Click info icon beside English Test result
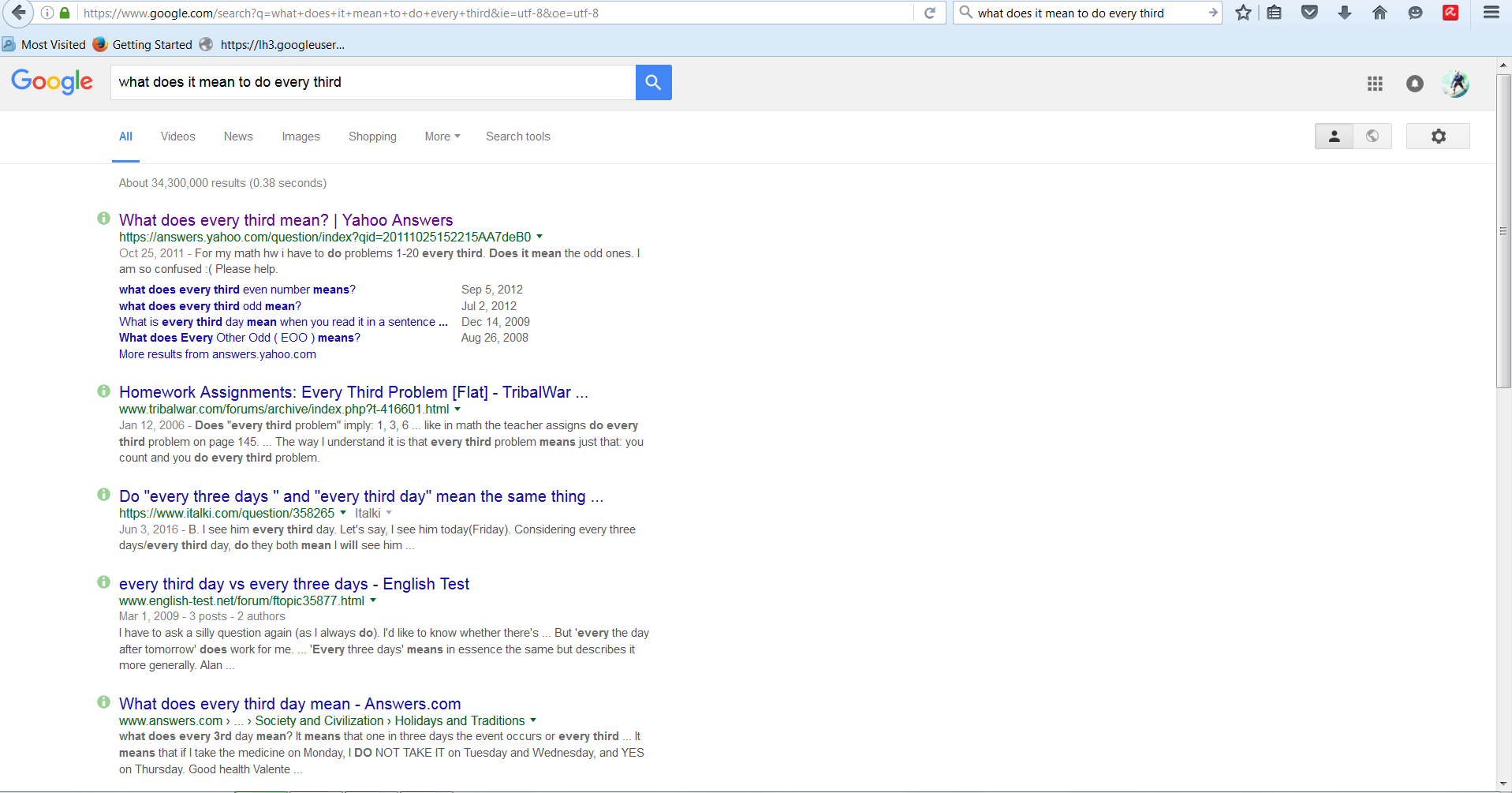Image resolution: width=1512 pixels, height=793 pixels. point(103,582)
